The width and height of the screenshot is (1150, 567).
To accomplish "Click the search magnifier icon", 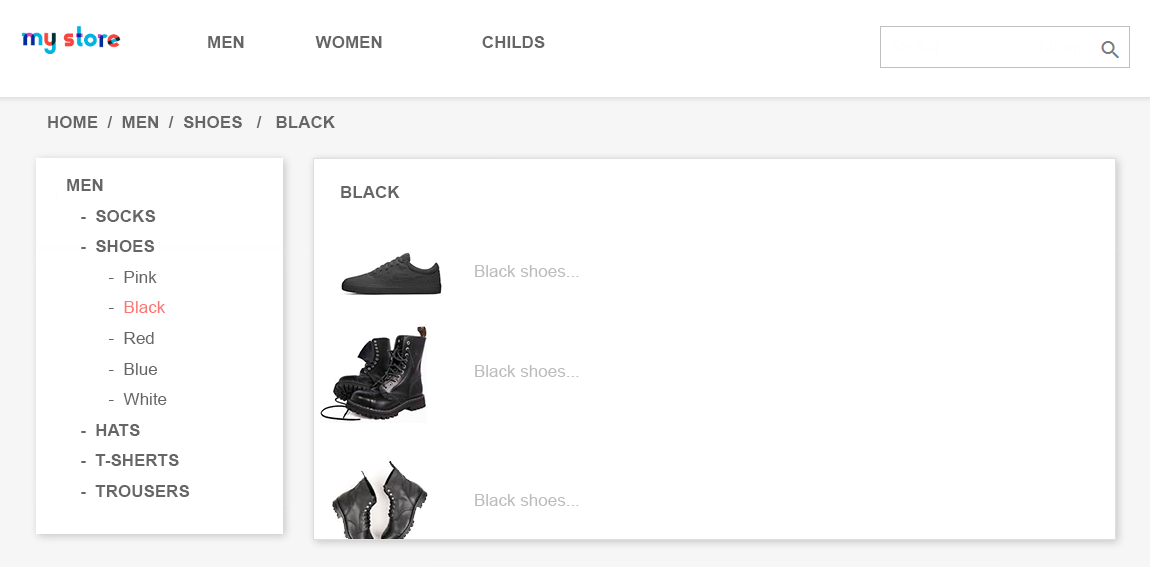I will [1109, 49].
